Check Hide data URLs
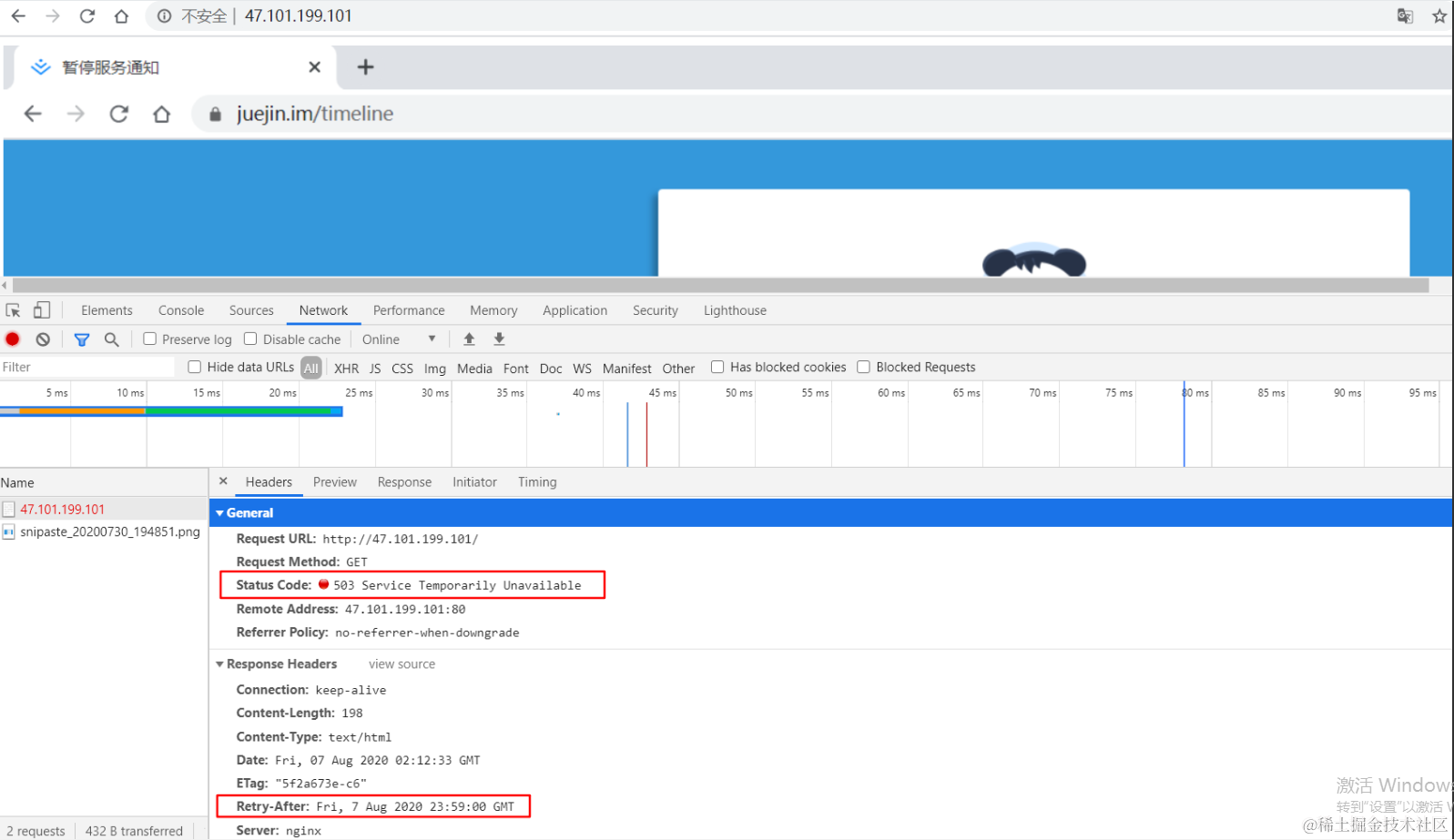The width and height of the screenshot is (1454, 840). 194,367
